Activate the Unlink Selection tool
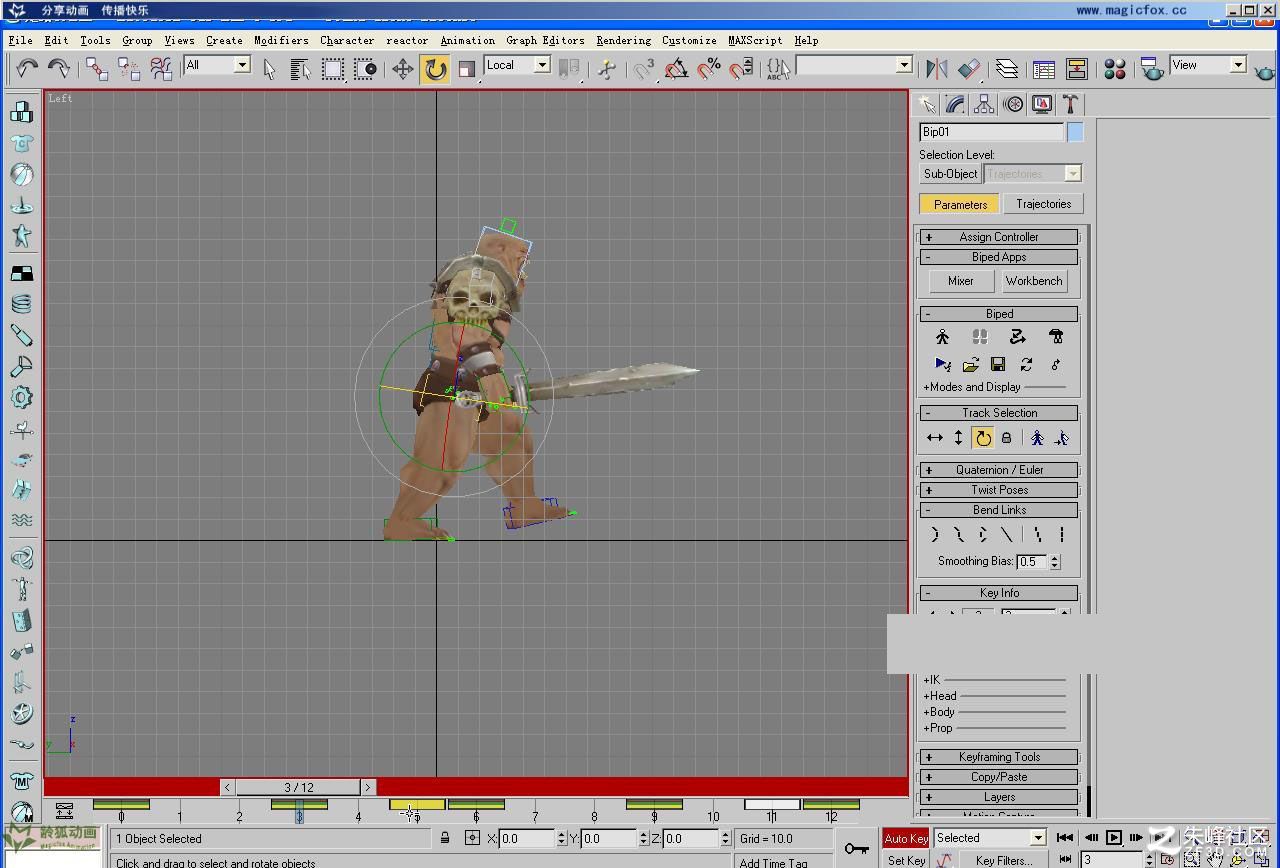Viewport: 1280px width, 868px height. point(129,68)
